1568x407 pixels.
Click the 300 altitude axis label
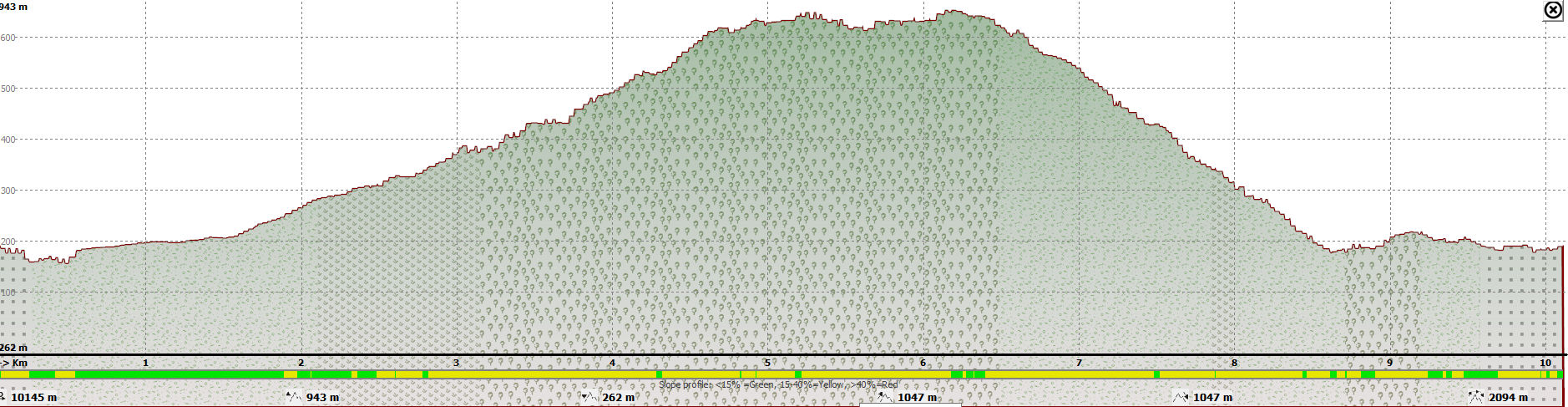point(8,191)
